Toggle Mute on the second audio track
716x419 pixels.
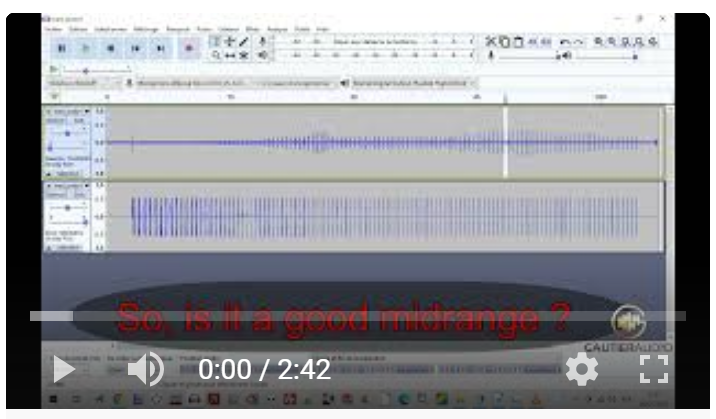[x=58, y=197]
